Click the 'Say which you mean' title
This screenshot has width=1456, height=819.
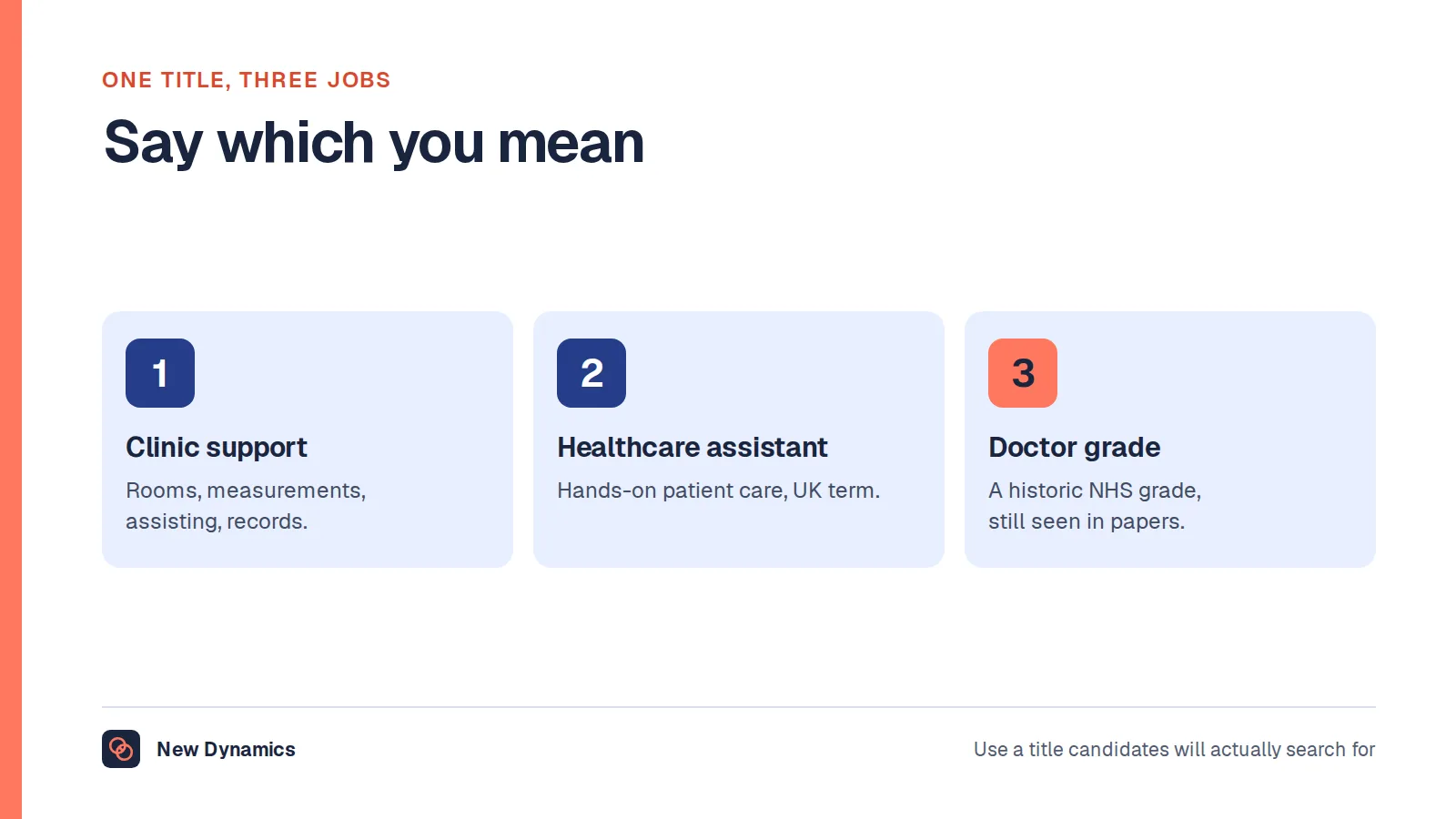tap(374, 143)
